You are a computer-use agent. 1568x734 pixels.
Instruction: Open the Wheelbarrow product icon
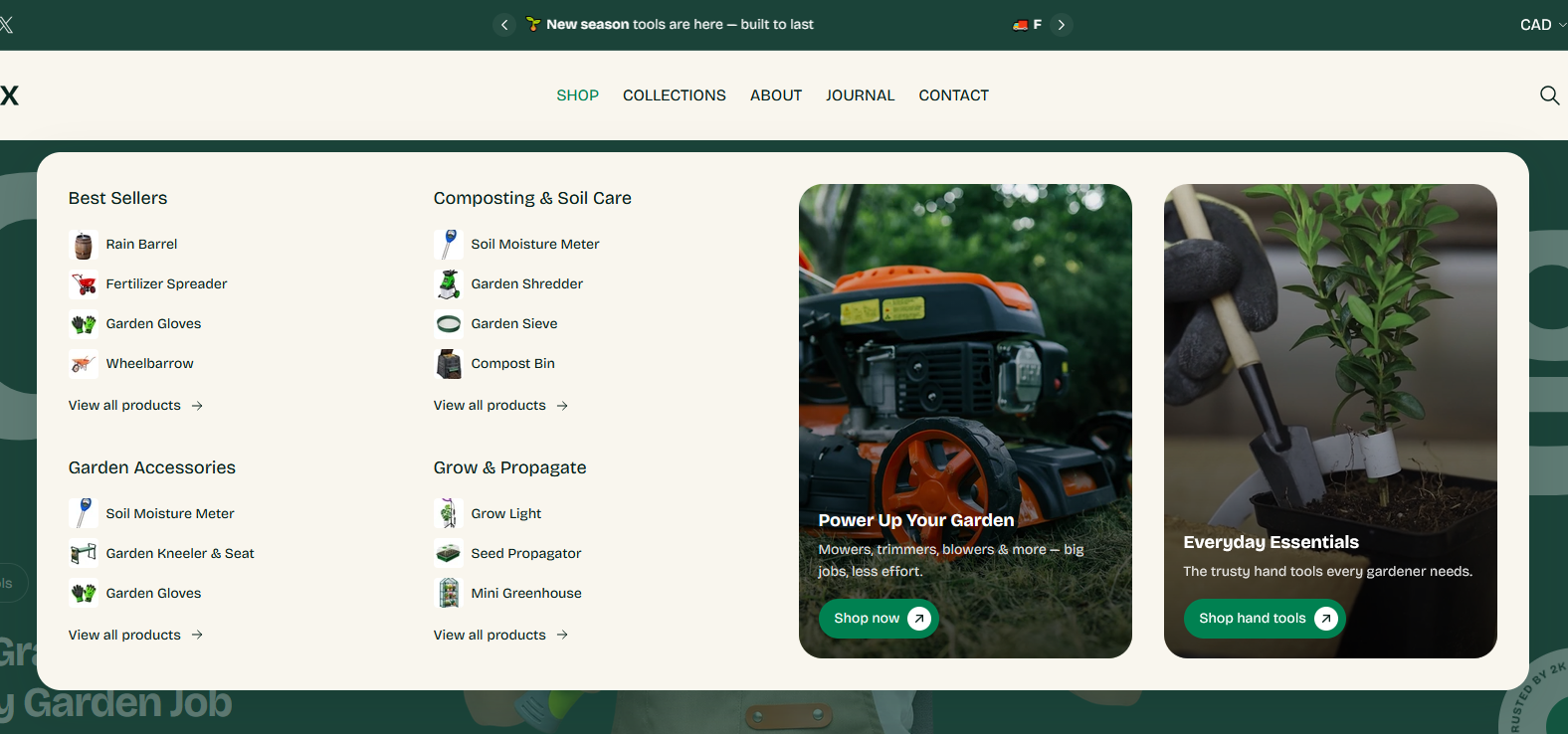(84, 364)
